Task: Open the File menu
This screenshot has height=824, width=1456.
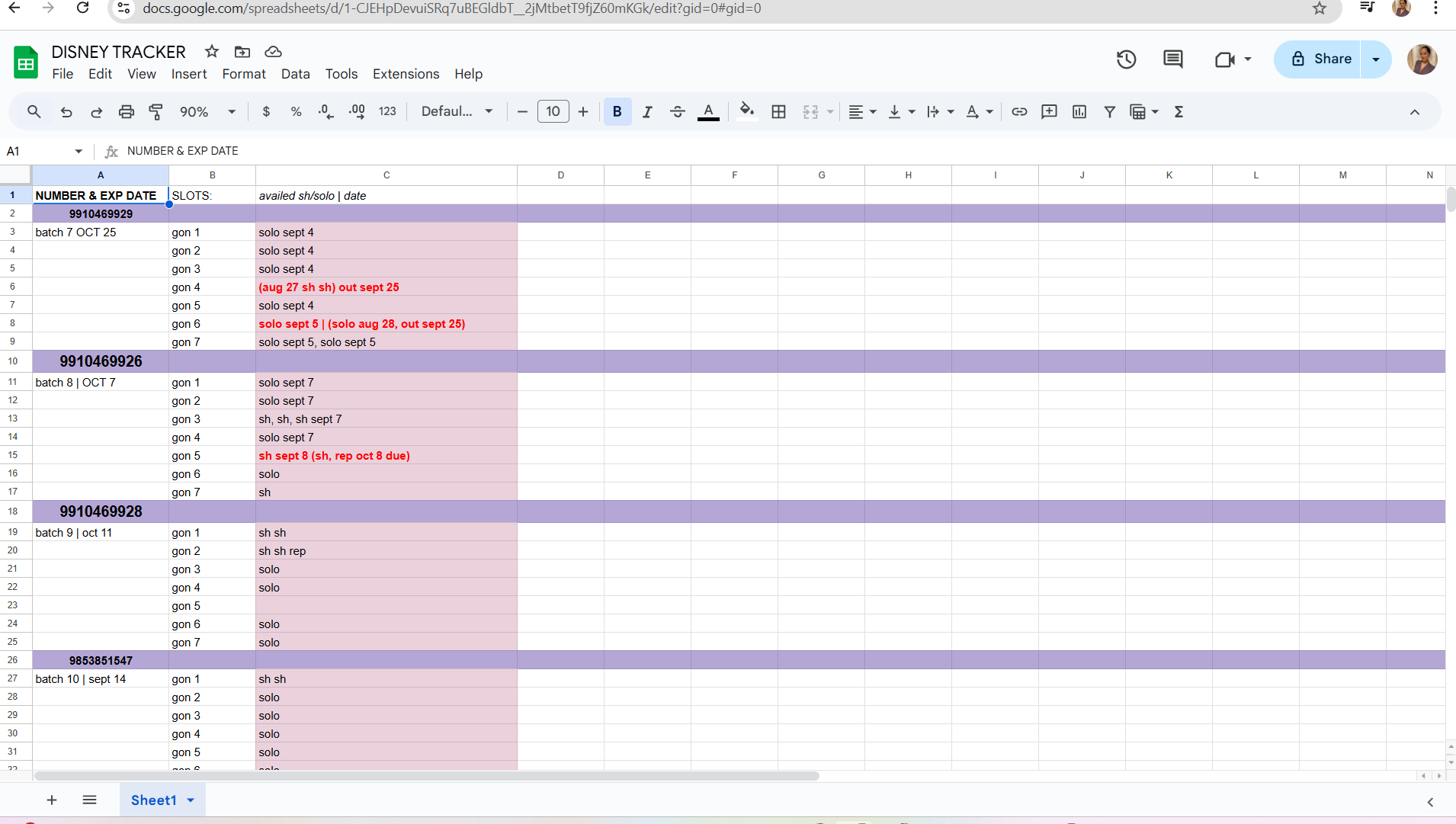Action: coord(63,74)
